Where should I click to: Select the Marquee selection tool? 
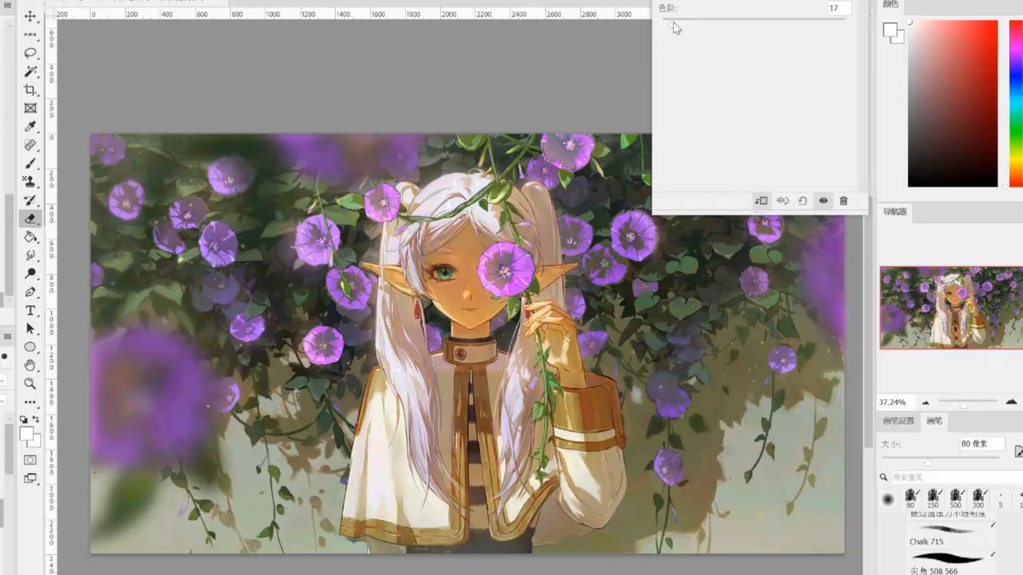30,34
